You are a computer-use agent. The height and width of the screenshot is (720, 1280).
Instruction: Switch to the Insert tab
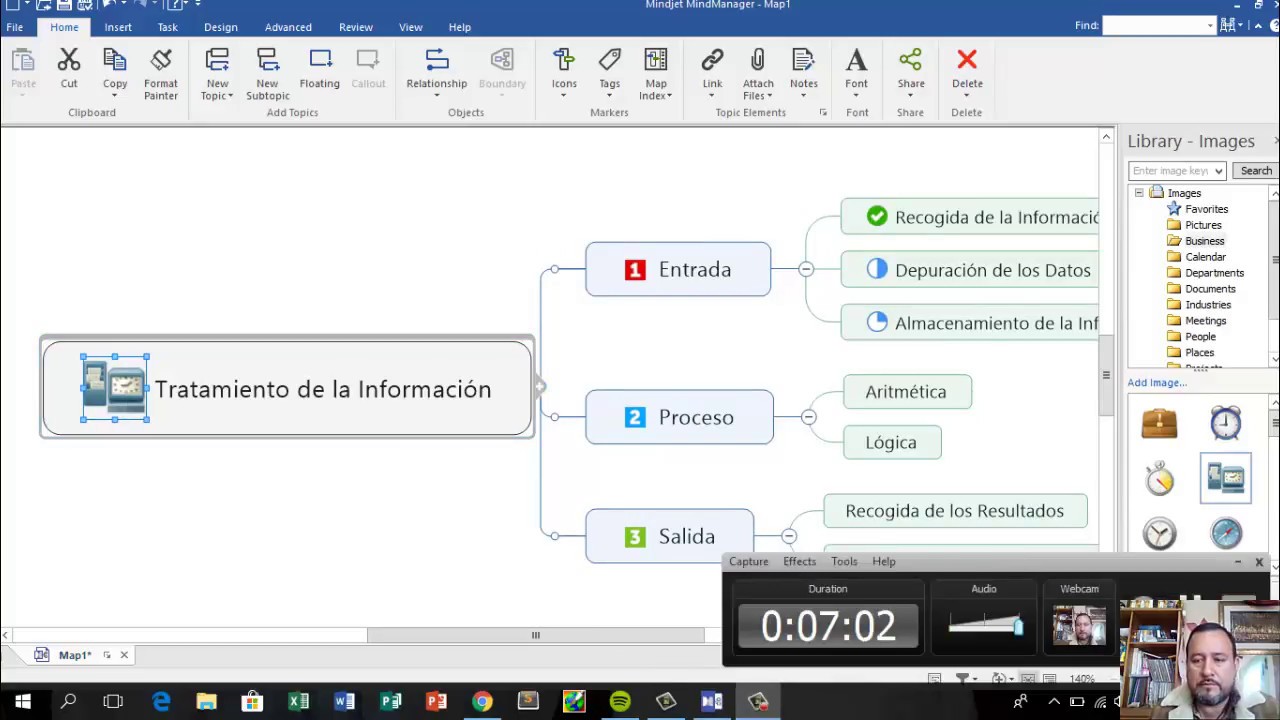point(118,27)
